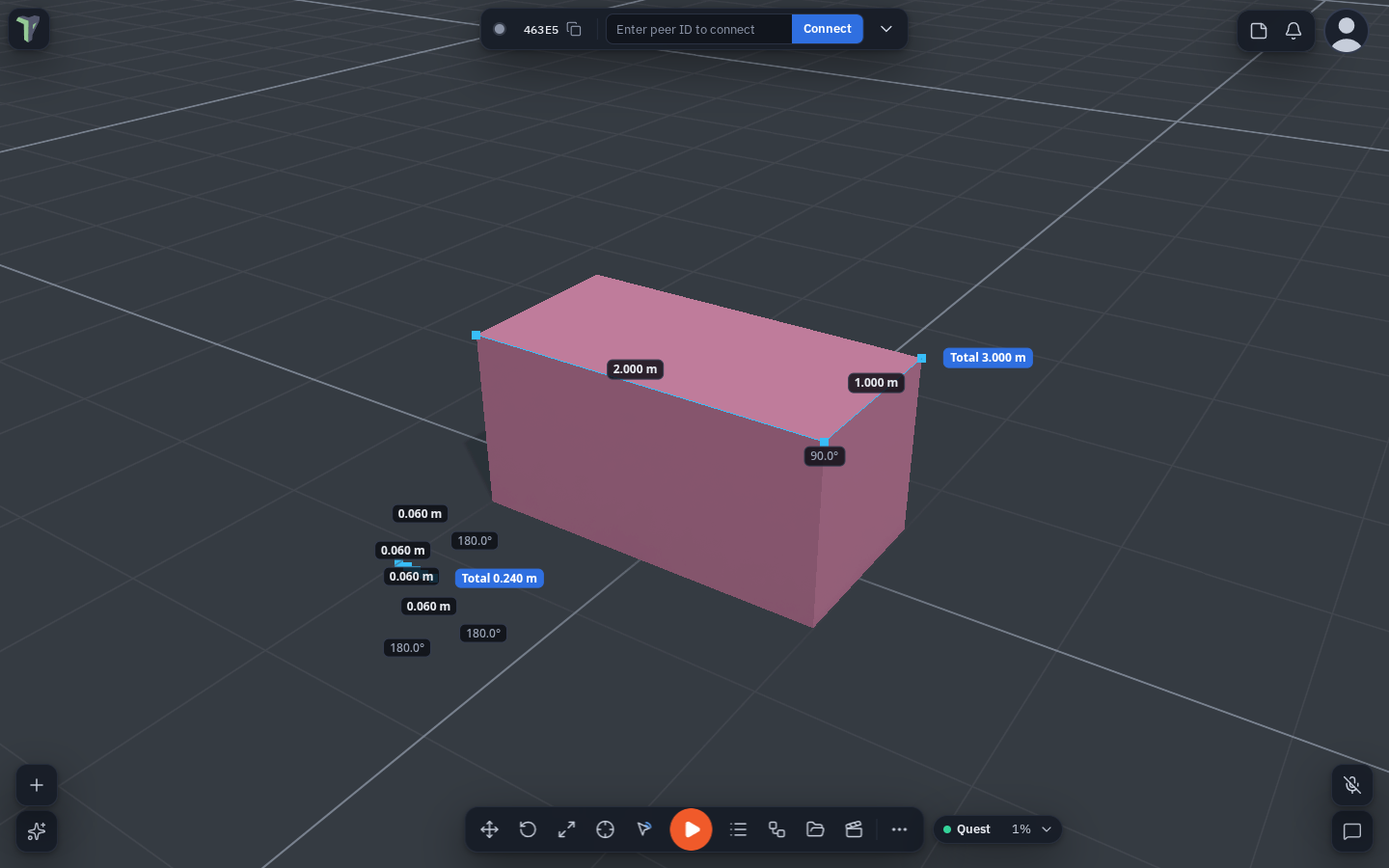Click the 2.000 m measurement label
The width and height of the screenshot is (1389, 868).
coord(635,369)
